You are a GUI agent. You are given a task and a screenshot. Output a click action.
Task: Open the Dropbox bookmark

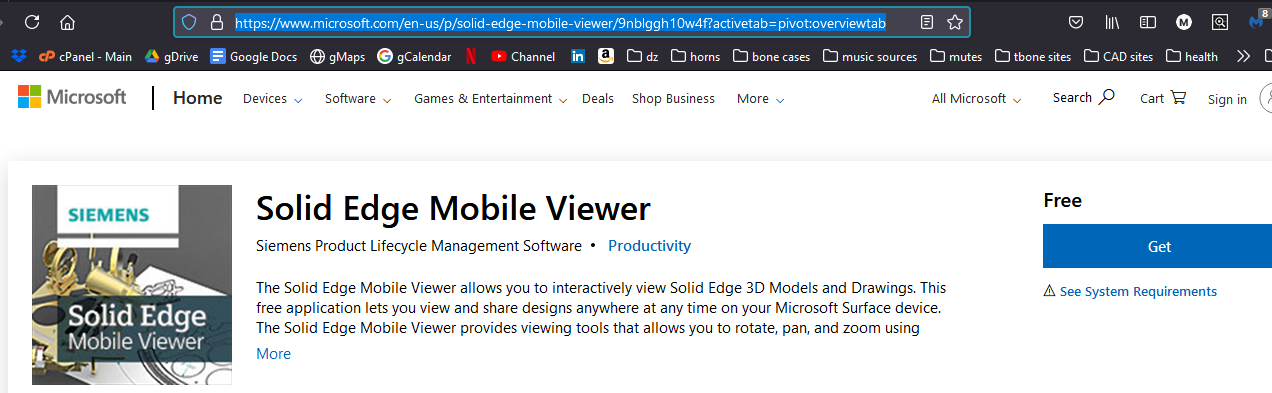point(19,56)
